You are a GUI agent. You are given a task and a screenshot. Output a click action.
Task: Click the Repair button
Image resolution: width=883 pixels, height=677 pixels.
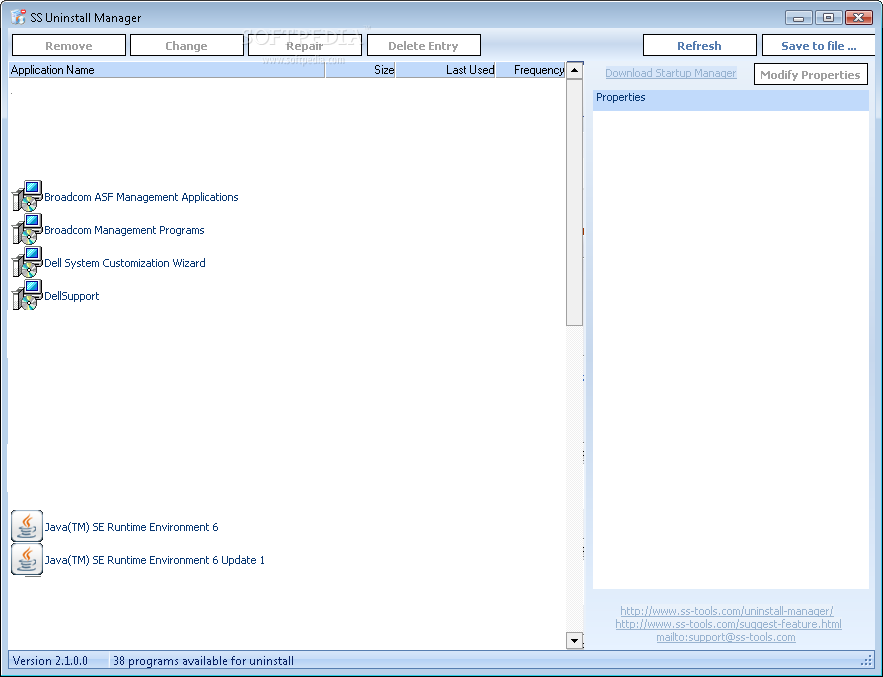(x=305, y=46)
